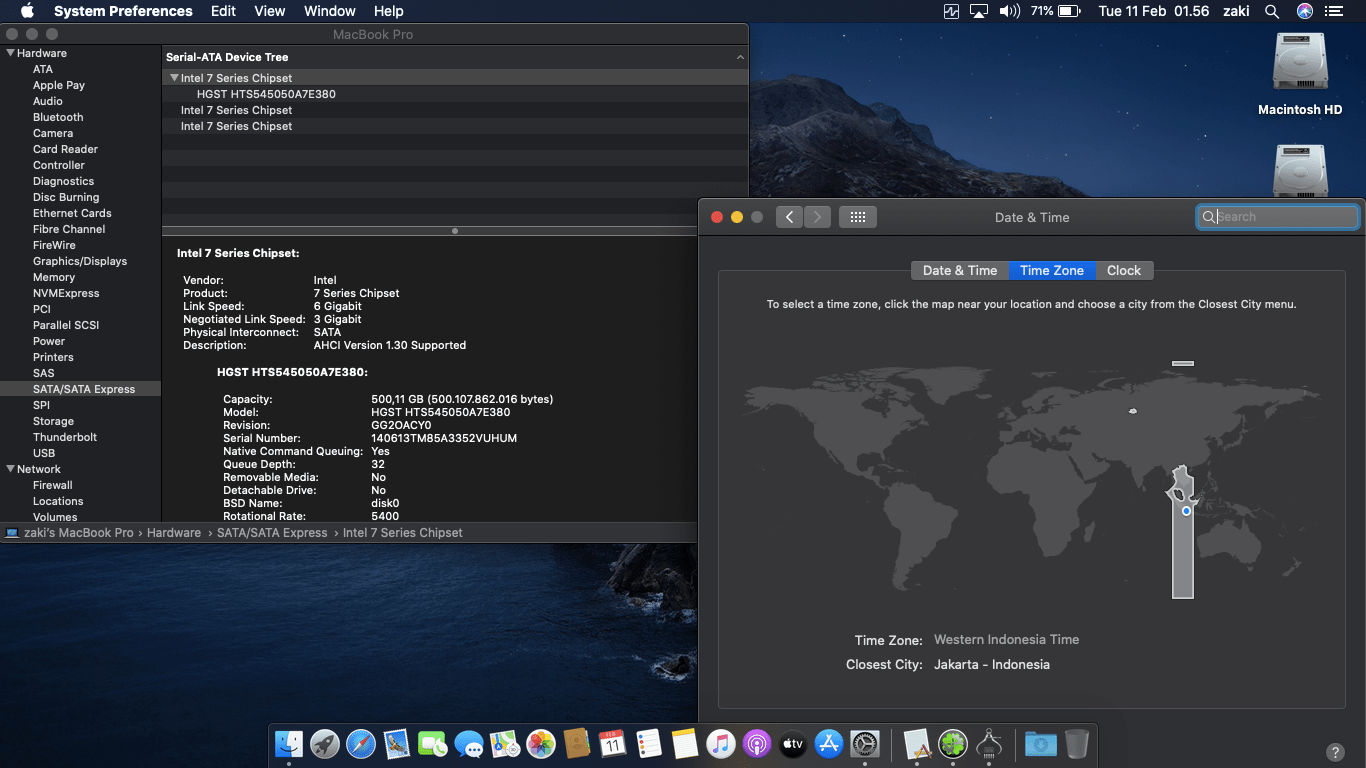Open Spotlight search in menu bar
This screenshot has width=1366, height=768.
(1272, 11)
